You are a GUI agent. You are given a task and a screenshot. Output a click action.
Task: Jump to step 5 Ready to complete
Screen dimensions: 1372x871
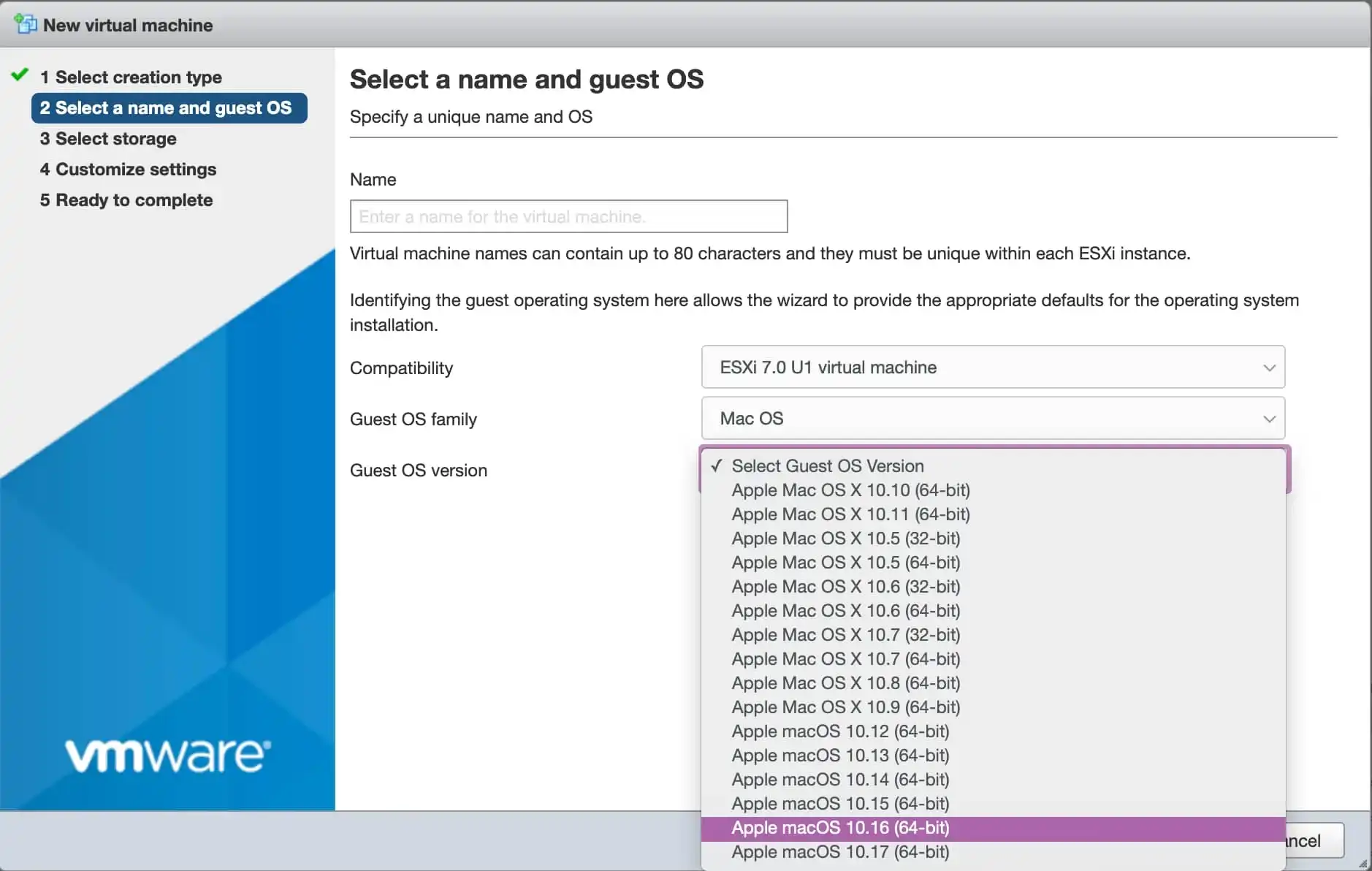point(126,199)
